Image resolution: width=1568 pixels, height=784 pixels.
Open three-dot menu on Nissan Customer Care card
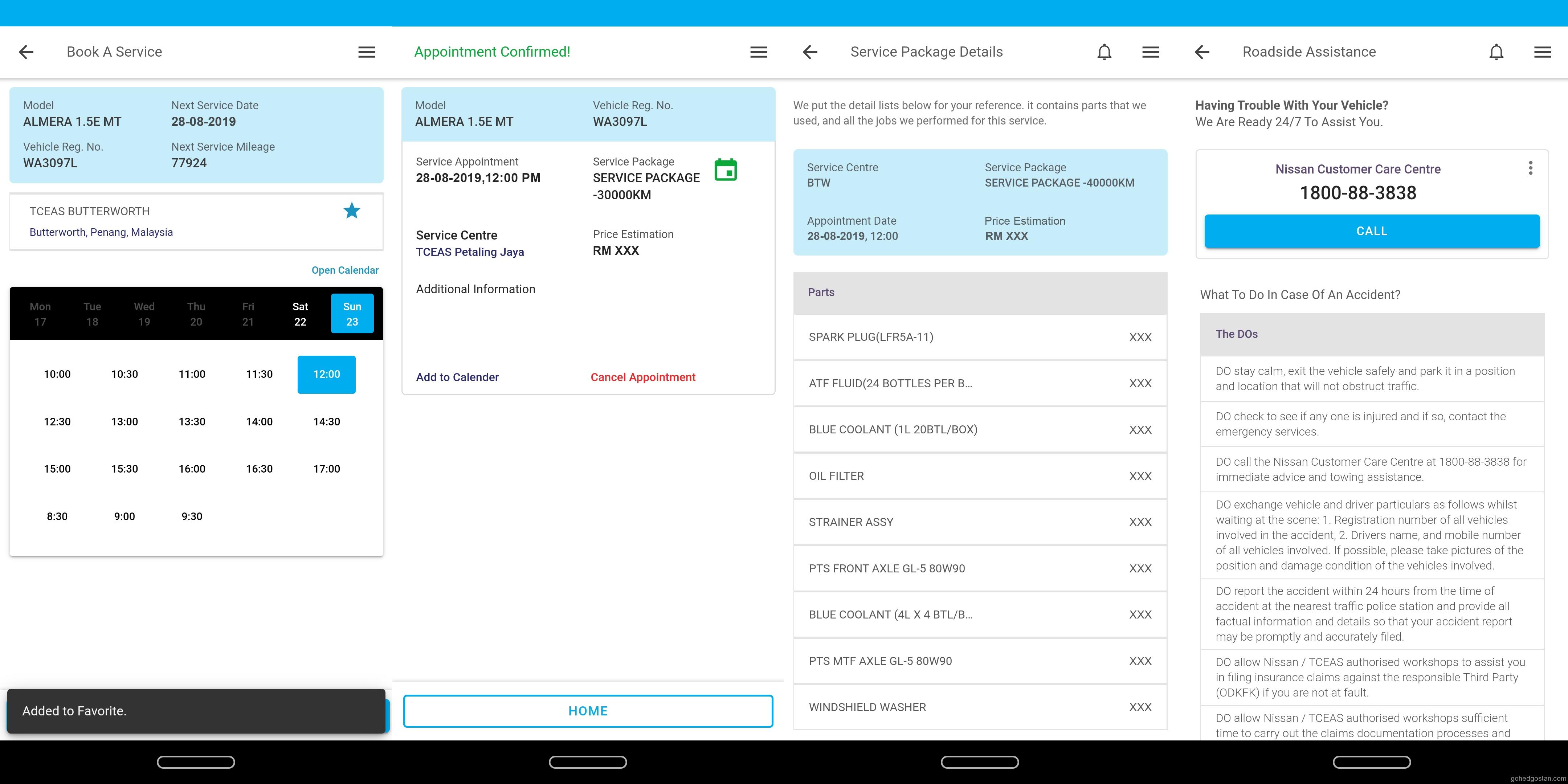coord(1530,168)
